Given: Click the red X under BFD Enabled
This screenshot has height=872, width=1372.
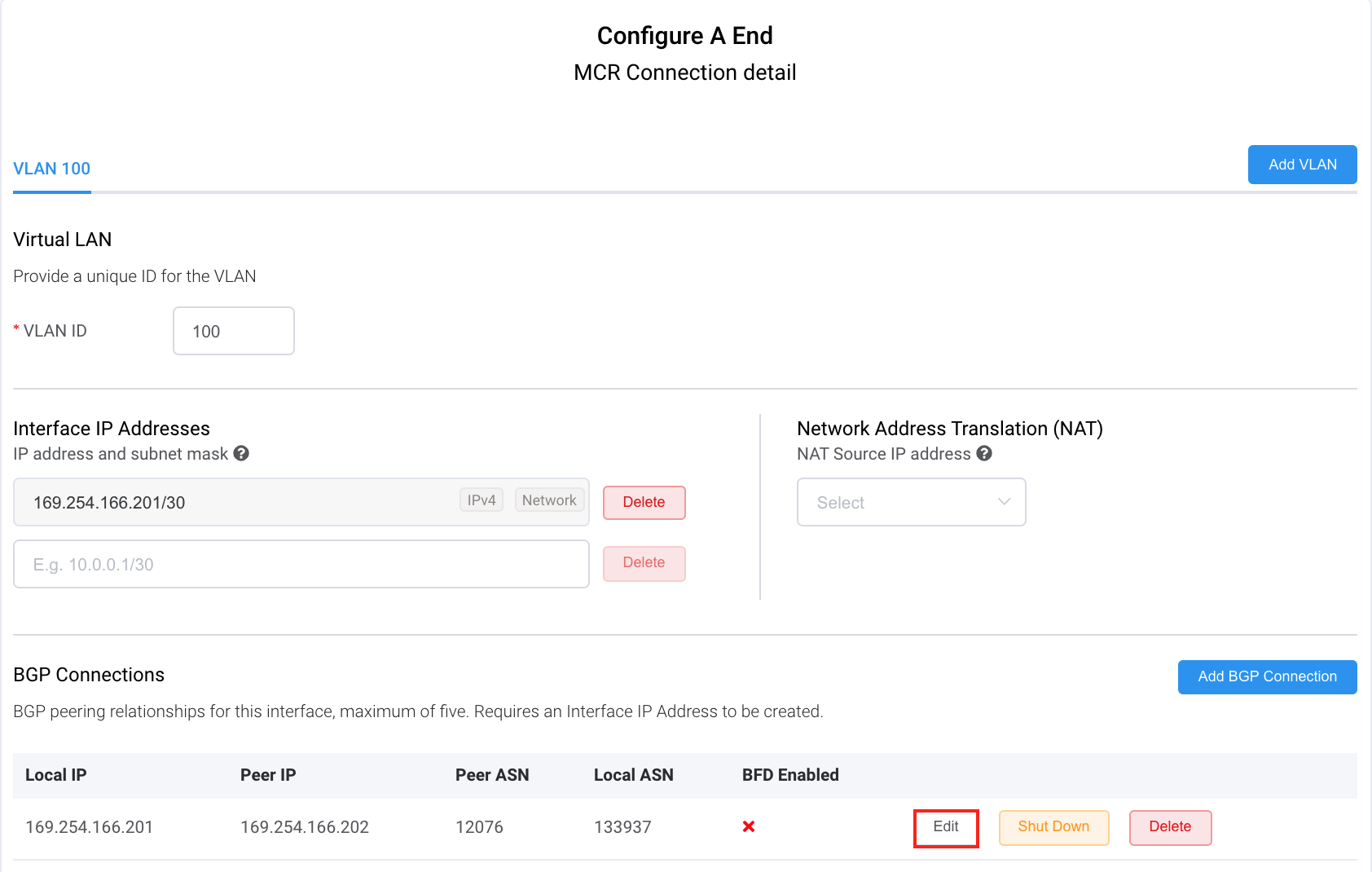Looking at the screenshot, I should (x=749, y=826).
